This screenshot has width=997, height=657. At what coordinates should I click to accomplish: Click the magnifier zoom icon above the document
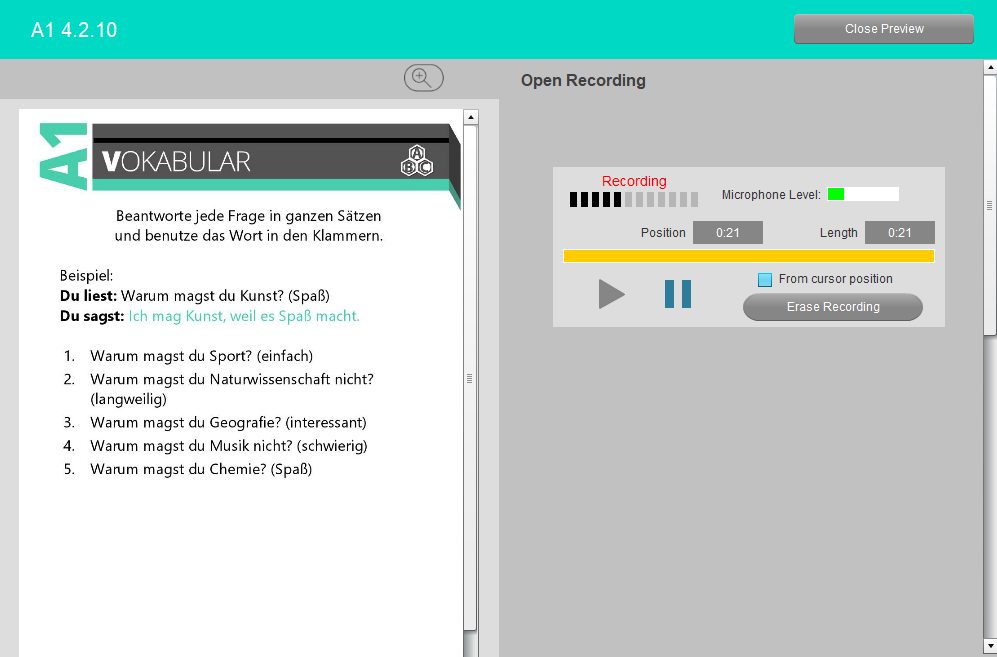click(423, 78)
